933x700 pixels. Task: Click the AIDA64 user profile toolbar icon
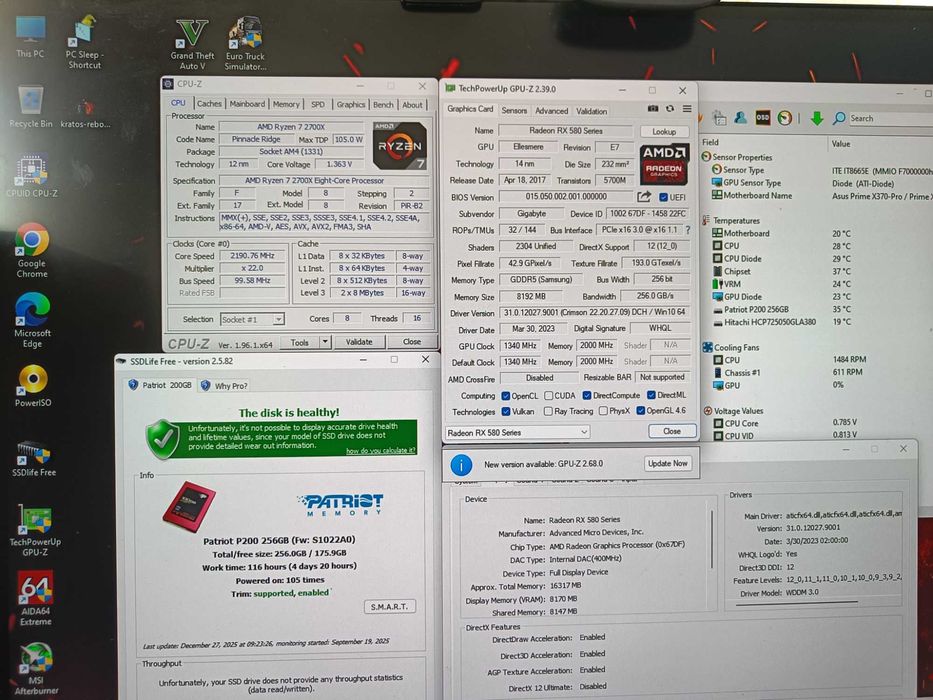point(741,118)
